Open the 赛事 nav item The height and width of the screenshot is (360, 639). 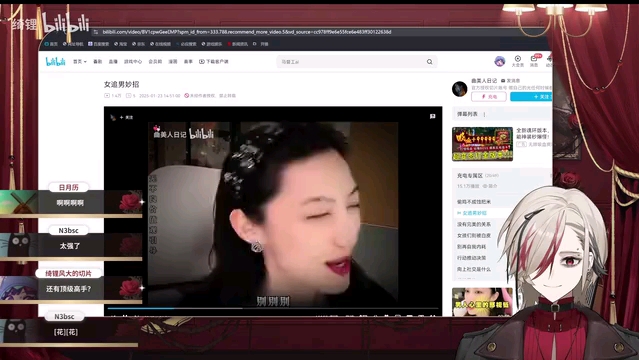click(188, 62)
